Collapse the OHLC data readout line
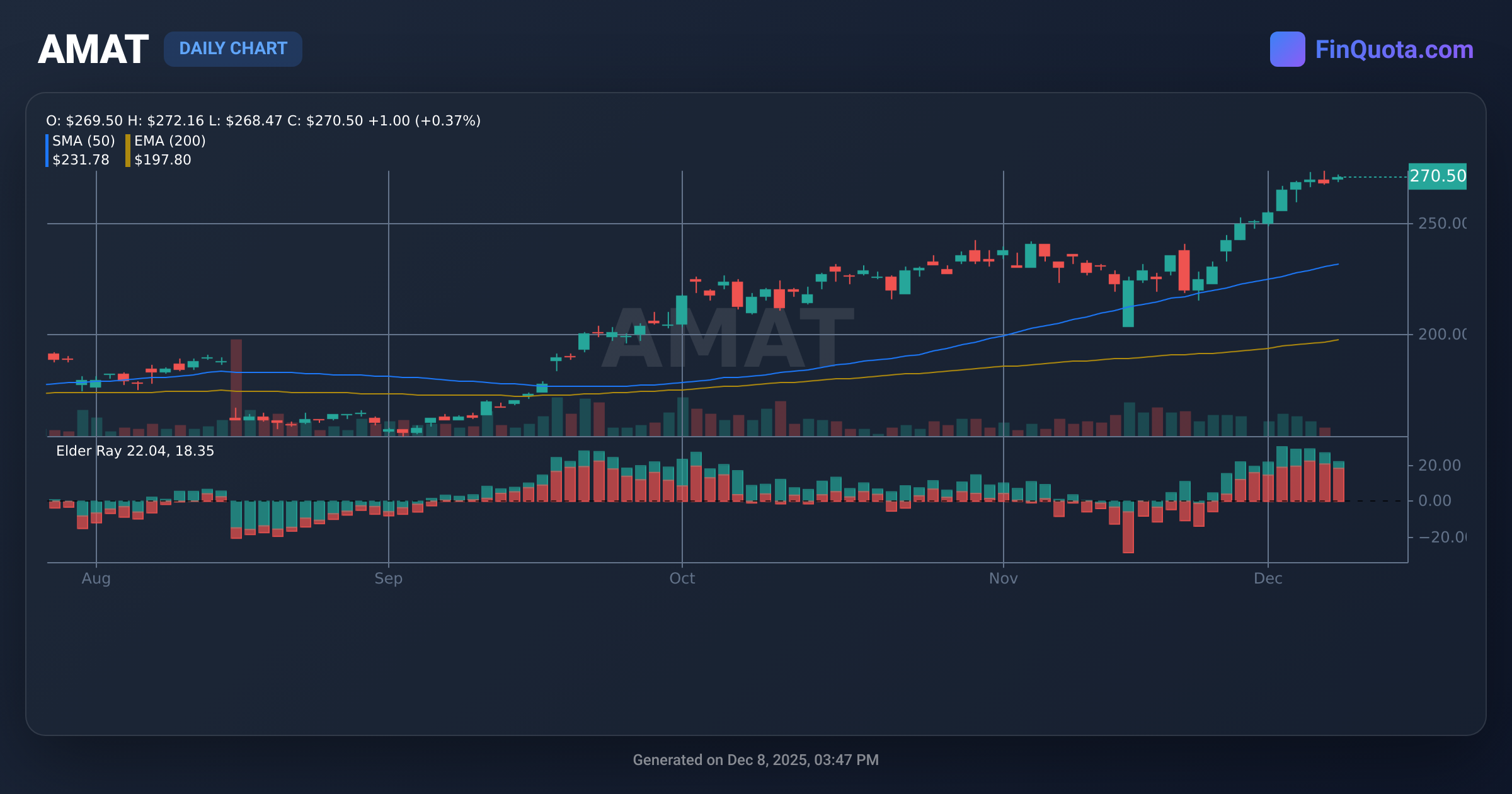This screenshot has width=1512, height=794. [261, 120]
